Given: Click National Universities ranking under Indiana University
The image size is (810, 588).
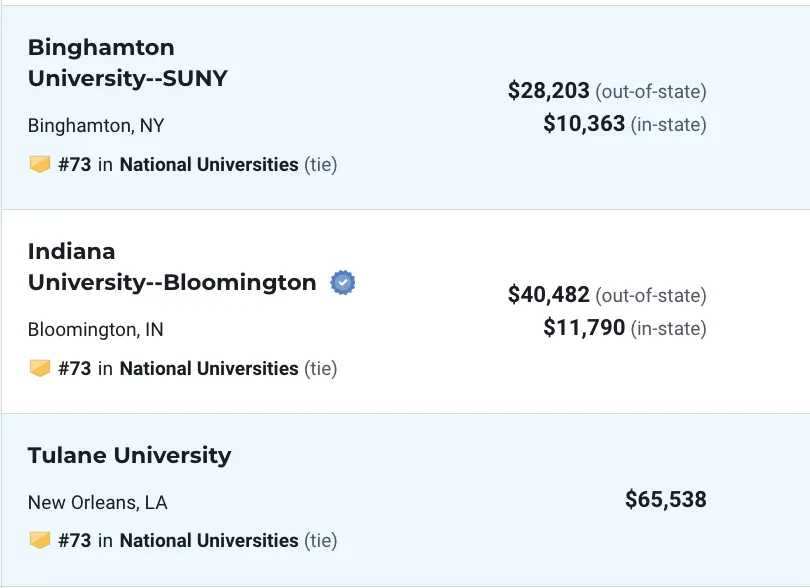Looking at the screenshot, I should (x=209, y=369).
